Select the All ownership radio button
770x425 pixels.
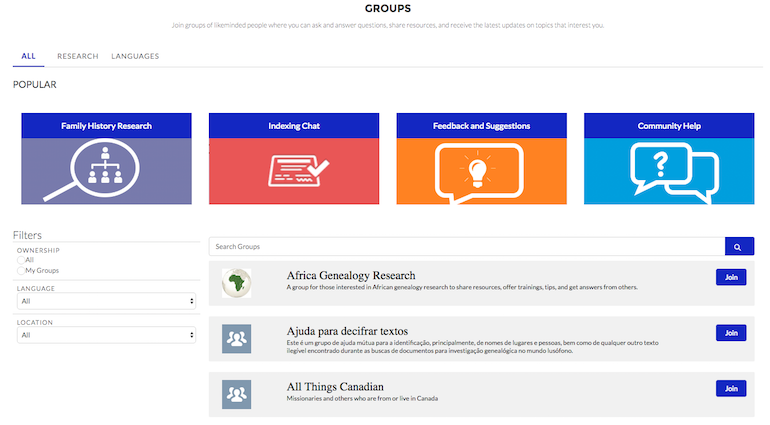(x=21, y=260)
